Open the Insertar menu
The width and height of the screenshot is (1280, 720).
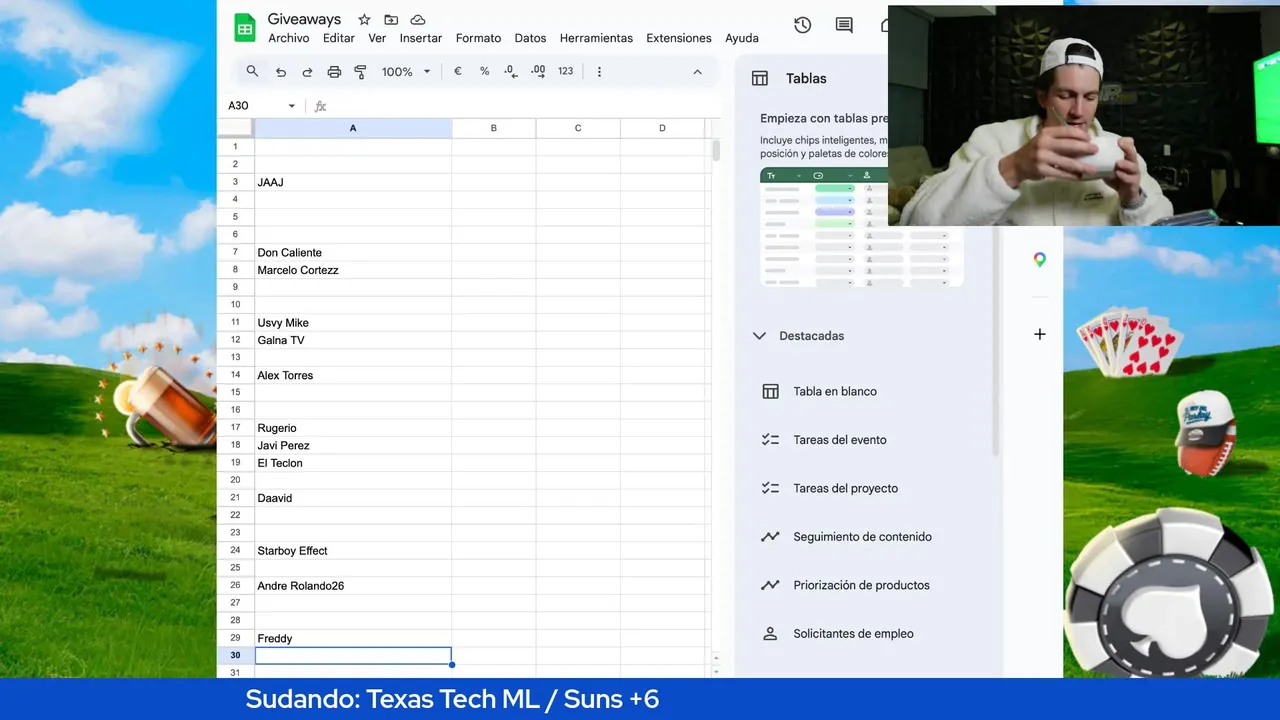[x=421, y=38]
